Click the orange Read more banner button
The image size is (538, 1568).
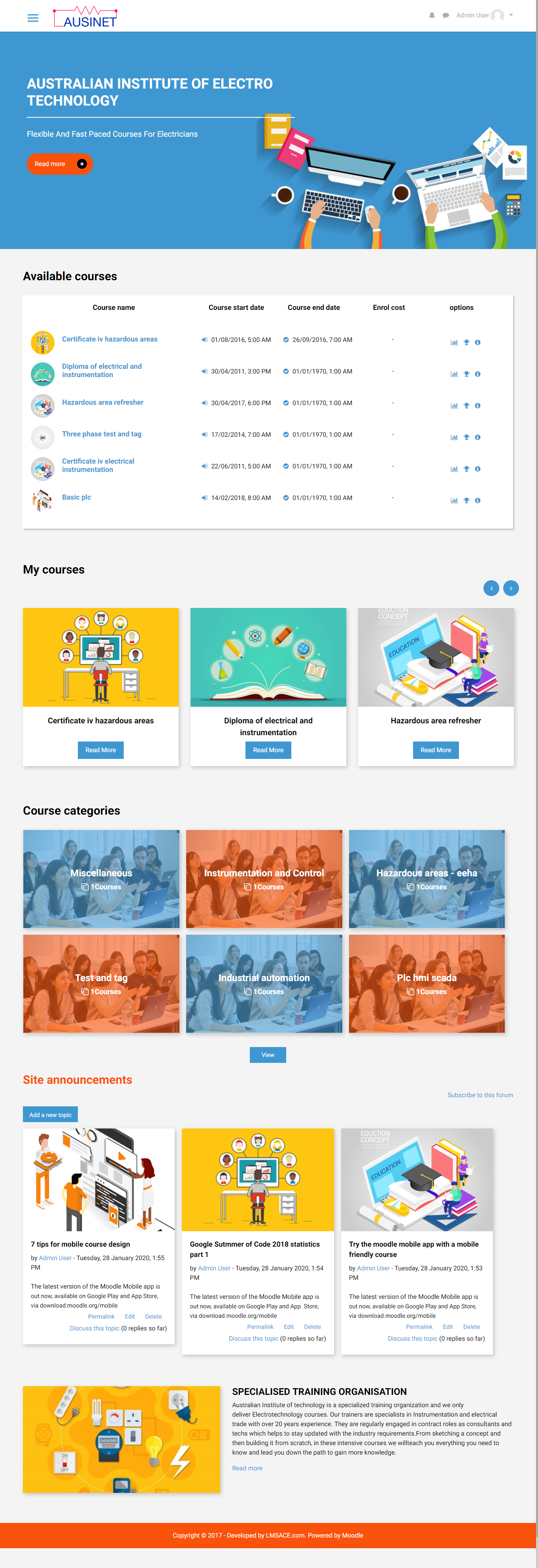tap(60, 164)
